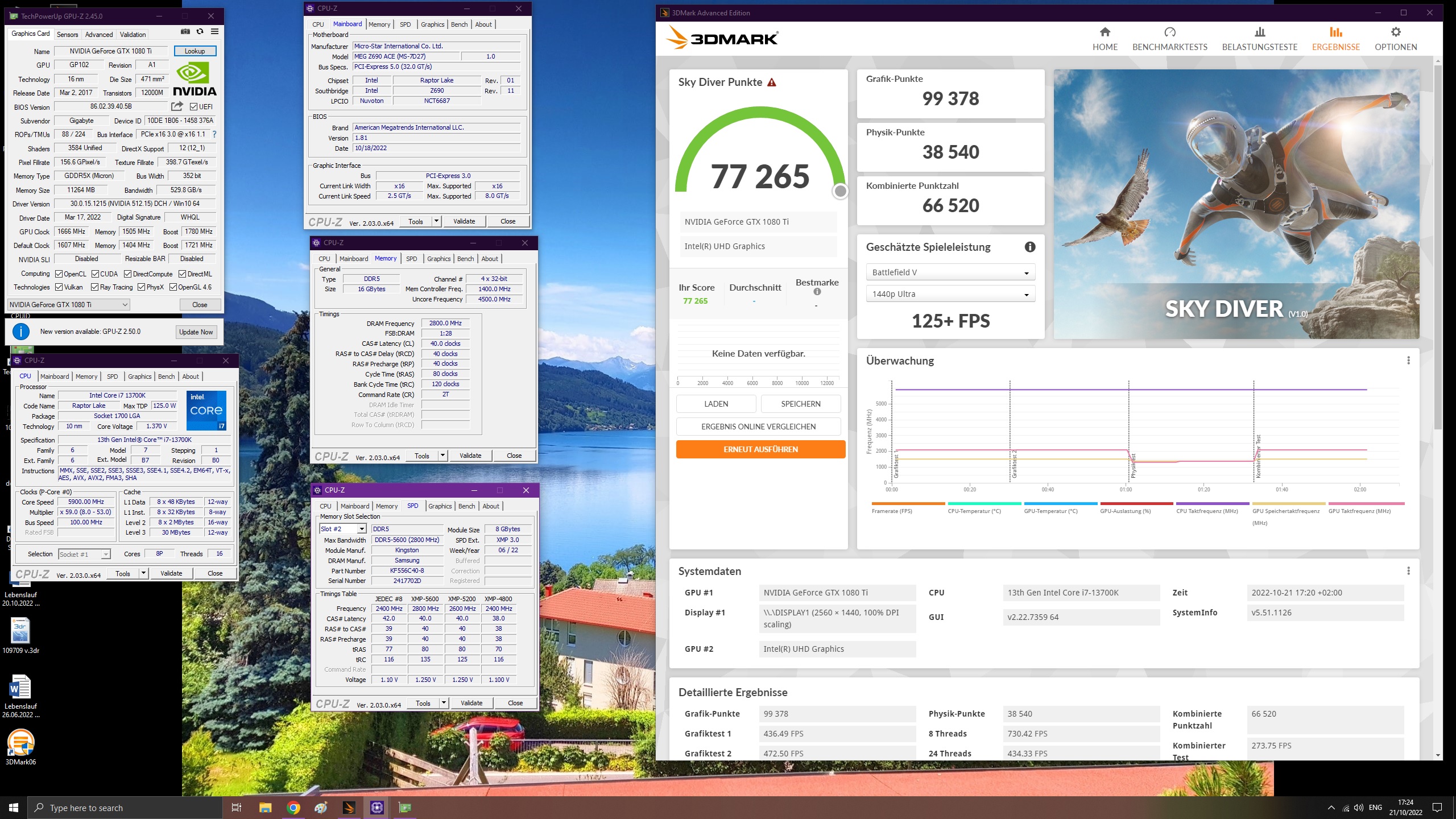Open 3DMark06 desktop shortcut
The image size is (1456, 819).
point(20,747)
